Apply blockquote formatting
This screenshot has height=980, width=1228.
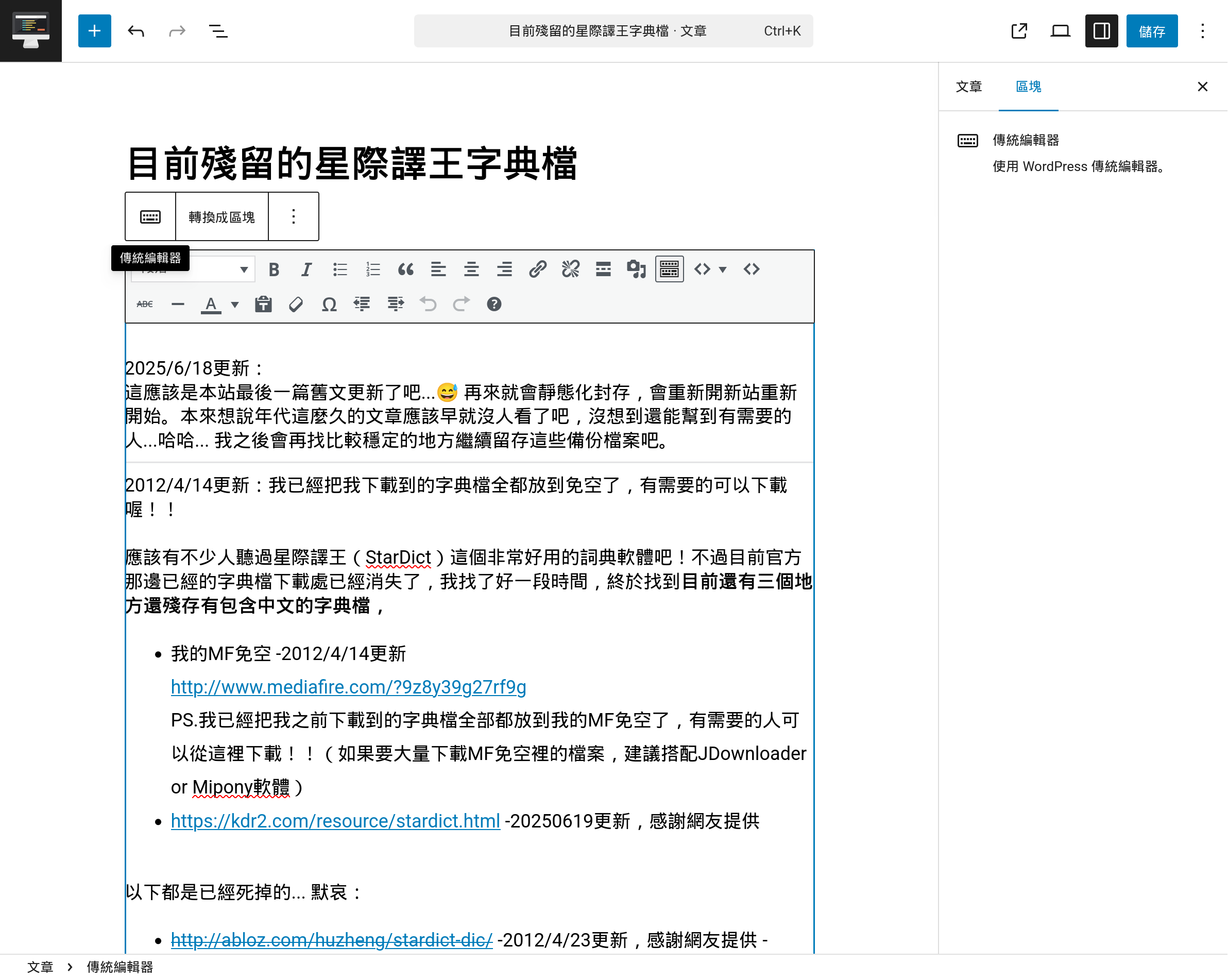(405, 269)
